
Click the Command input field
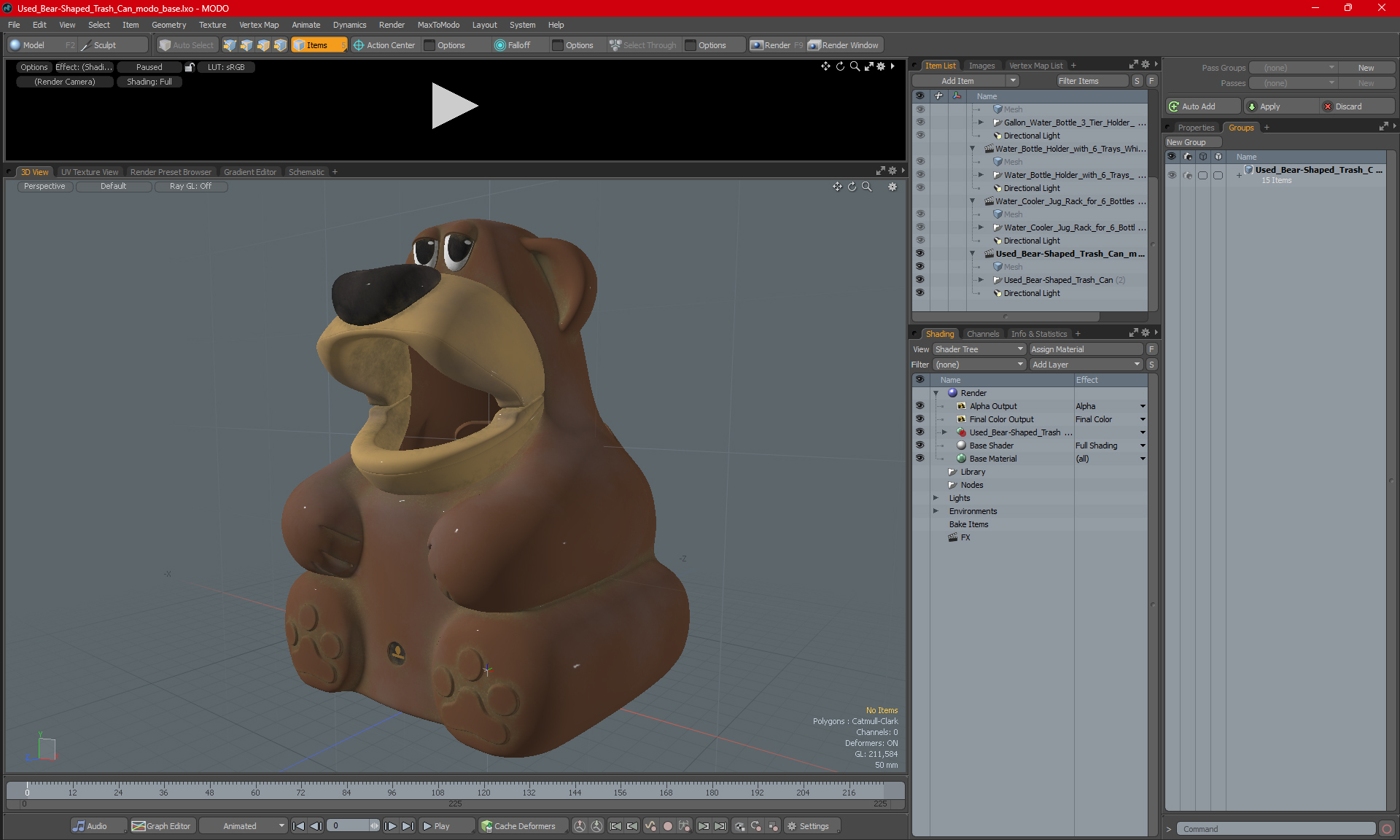1276,829
